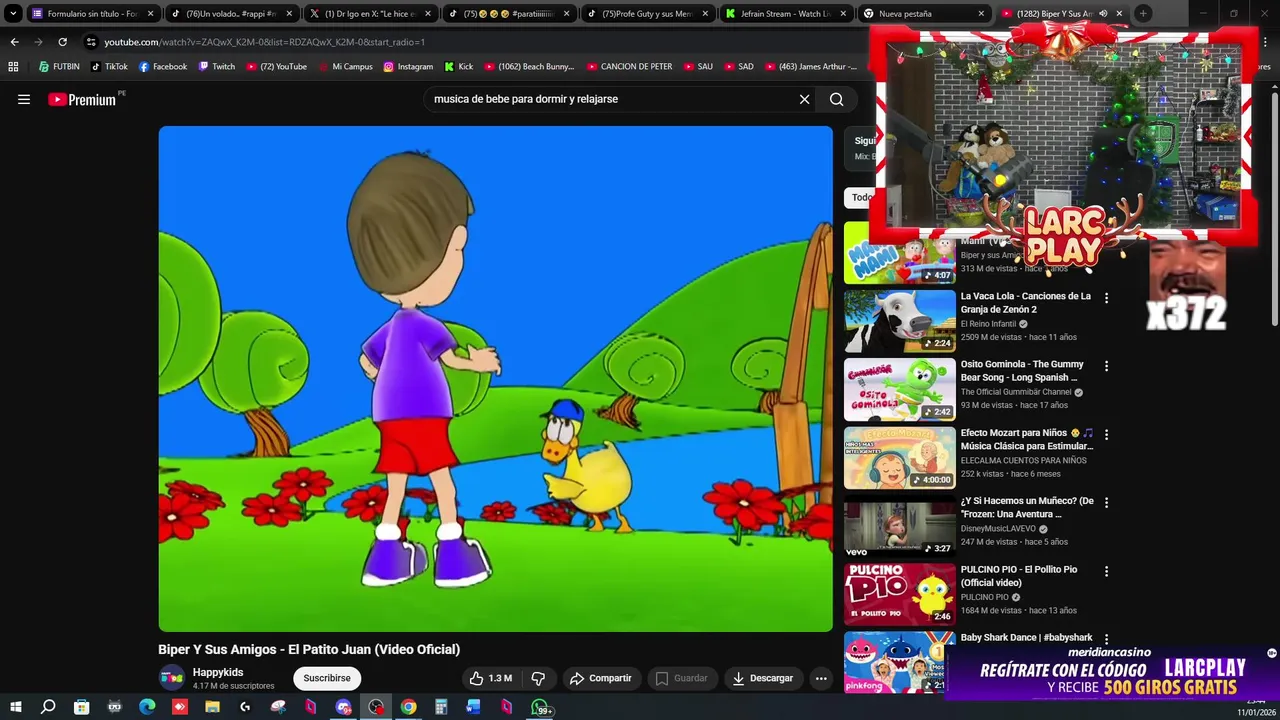
Task: Click the video player to pause
Action: pyautogui.click(x=495, y=378)
